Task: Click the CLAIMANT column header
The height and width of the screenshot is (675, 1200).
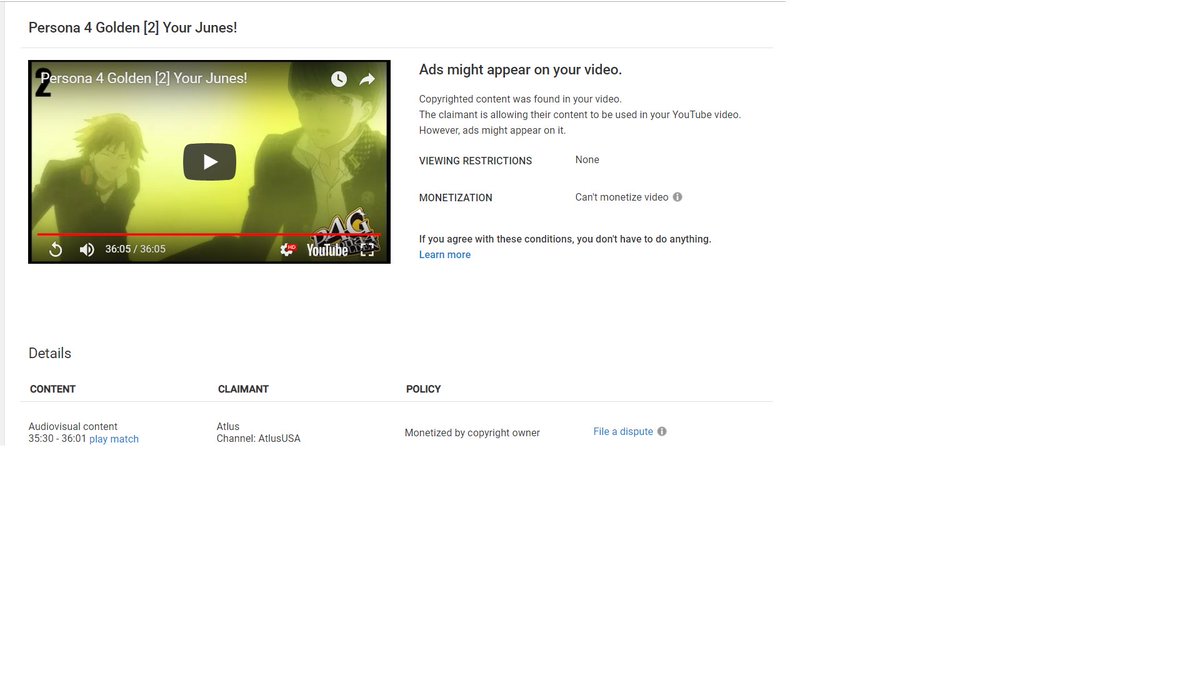Action: [243, 389]
